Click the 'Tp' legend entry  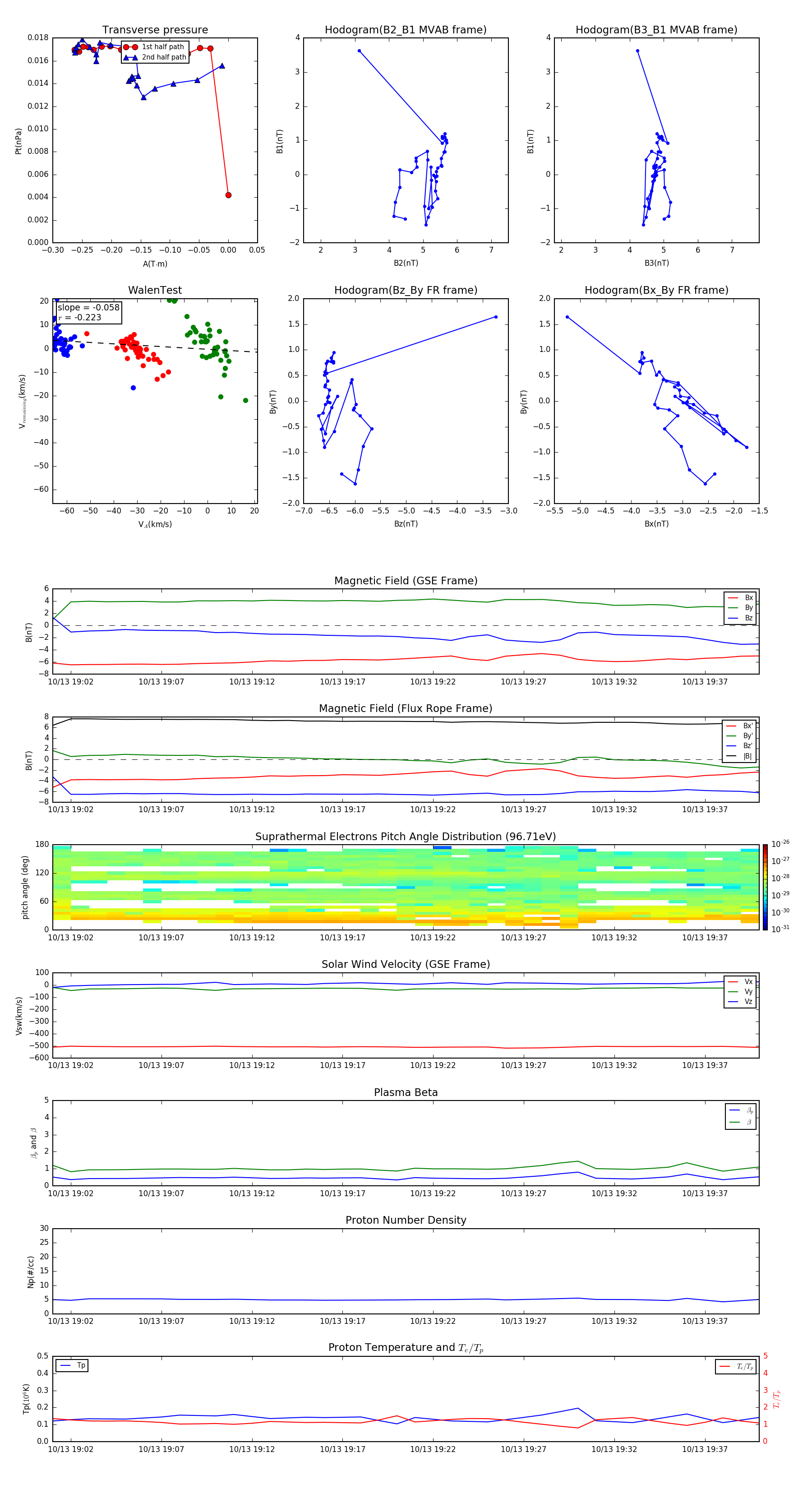72,1365
